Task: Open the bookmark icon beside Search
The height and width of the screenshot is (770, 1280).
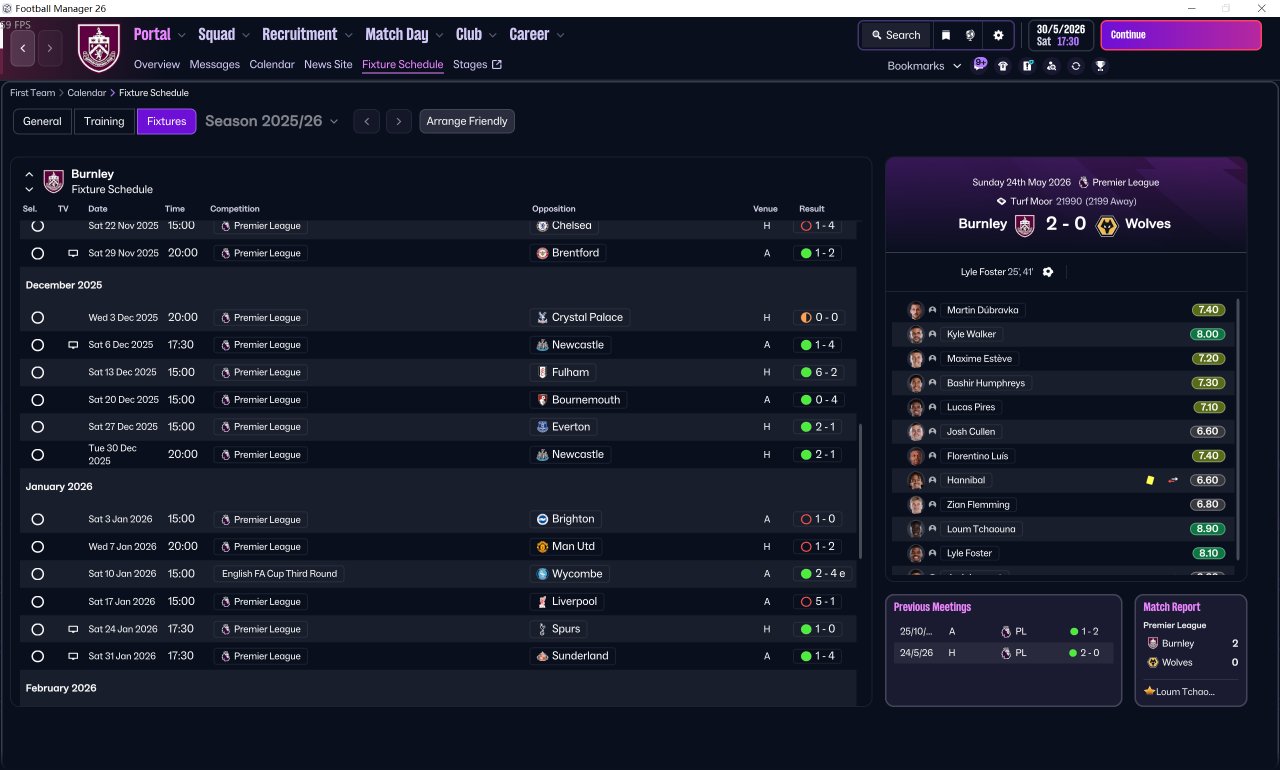Action: (x=946, y=35)
